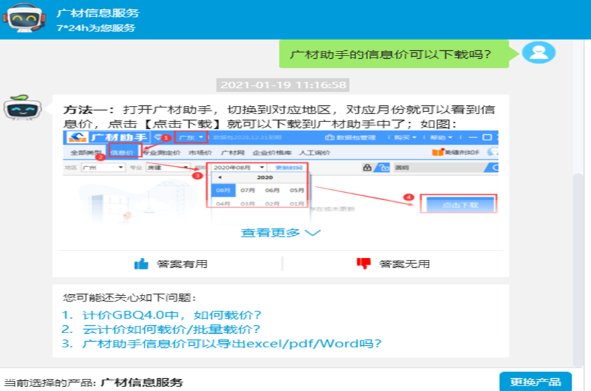The width and height of the screenshot is (591, 391).
Task: Click the user profile avatar beside the question
Action: (539, 52)
